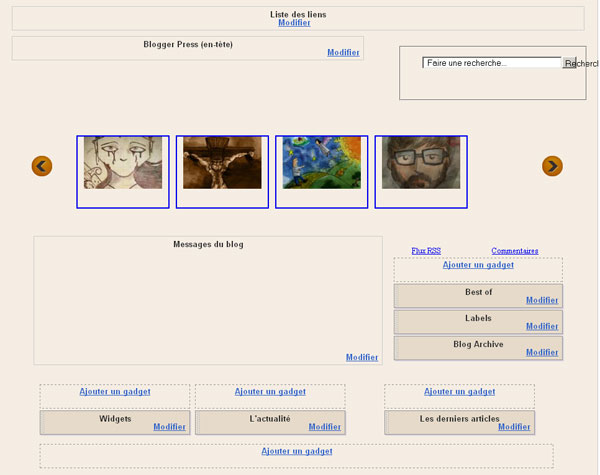Image resolution: width=600 pixels, height=475 pixels.
Task: Click Modifier for Labels gadget
Action: pyautogui.click(x=542, y=326)
